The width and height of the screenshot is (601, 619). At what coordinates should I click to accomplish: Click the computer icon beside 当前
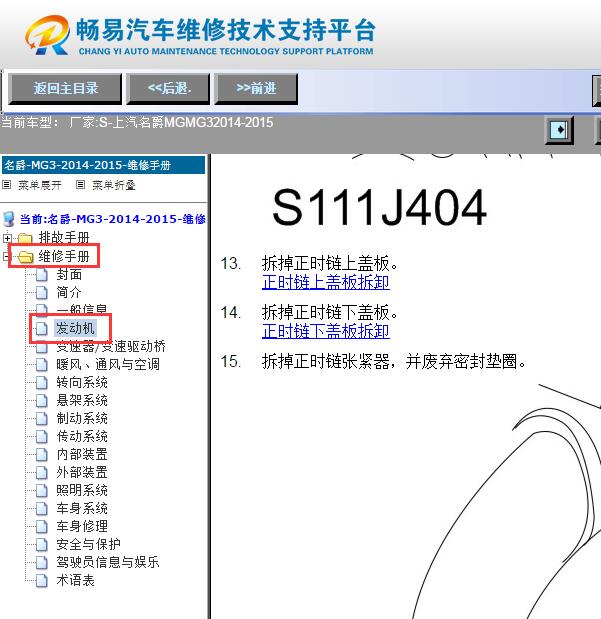[9, 219]
